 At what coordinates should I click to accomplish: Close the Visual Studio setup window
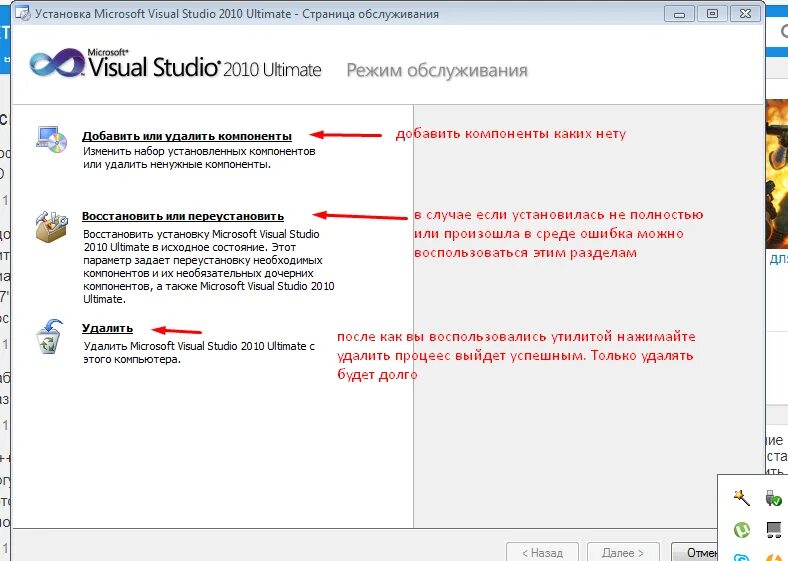click(746, 14)
